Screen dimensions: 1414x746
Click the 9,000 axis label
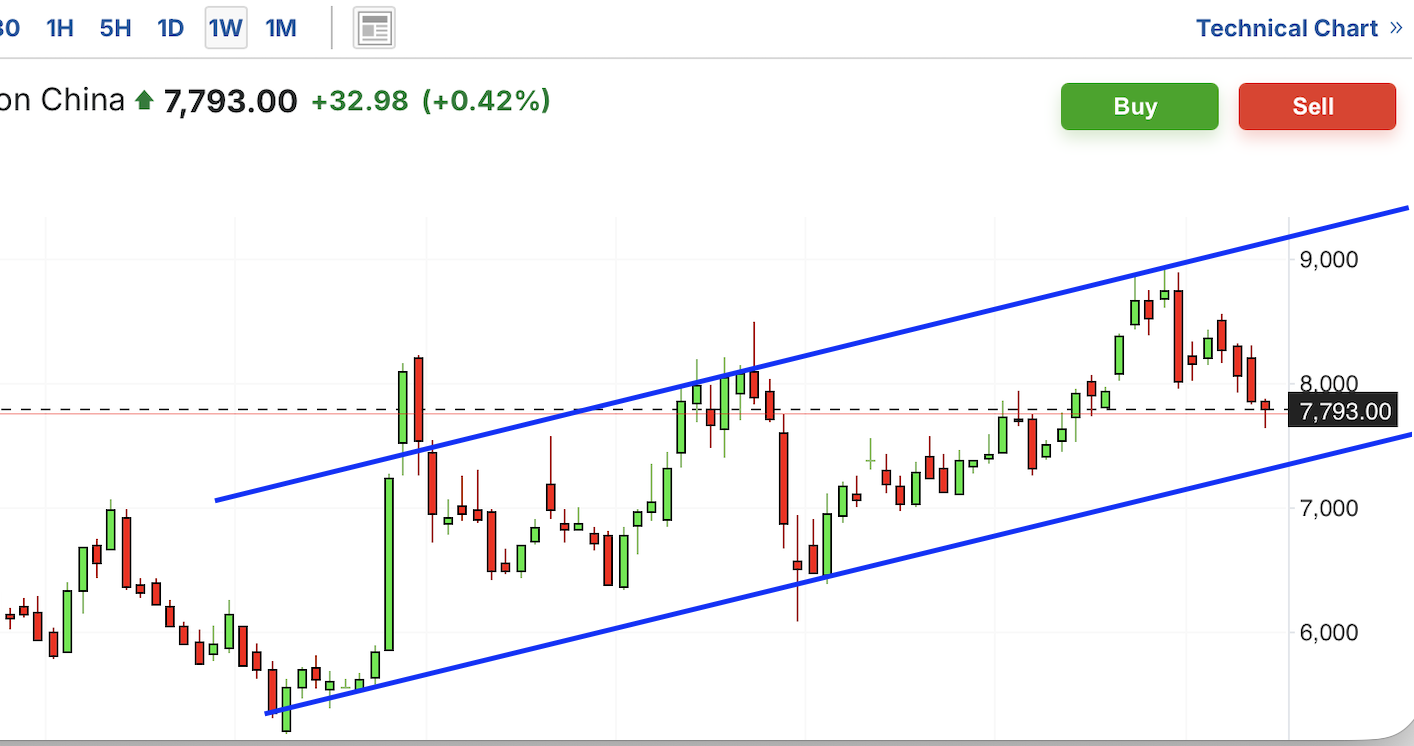pos(1329,259)
